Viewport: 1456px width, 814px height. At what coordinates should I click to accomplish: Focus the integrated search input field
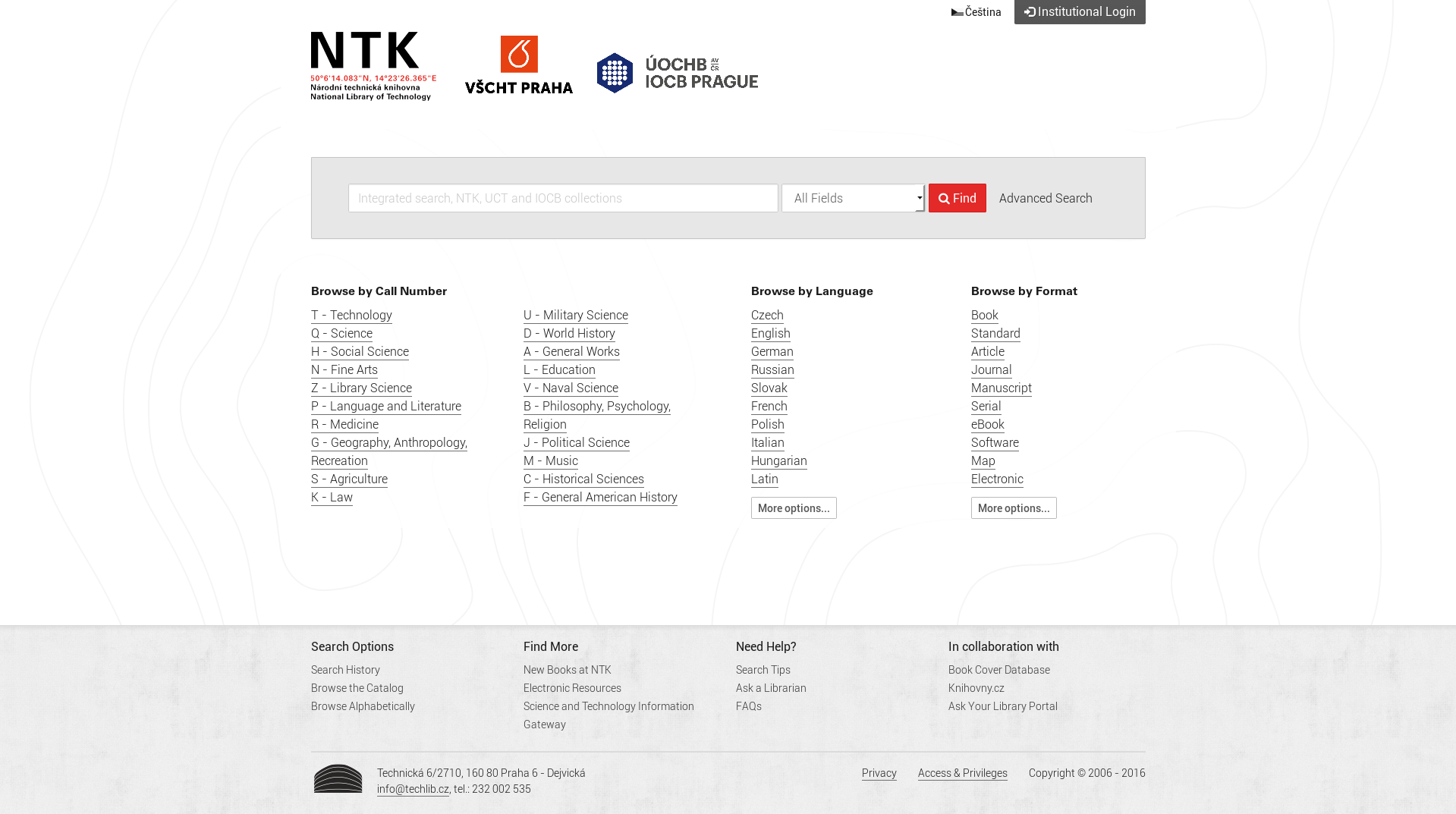563,198
